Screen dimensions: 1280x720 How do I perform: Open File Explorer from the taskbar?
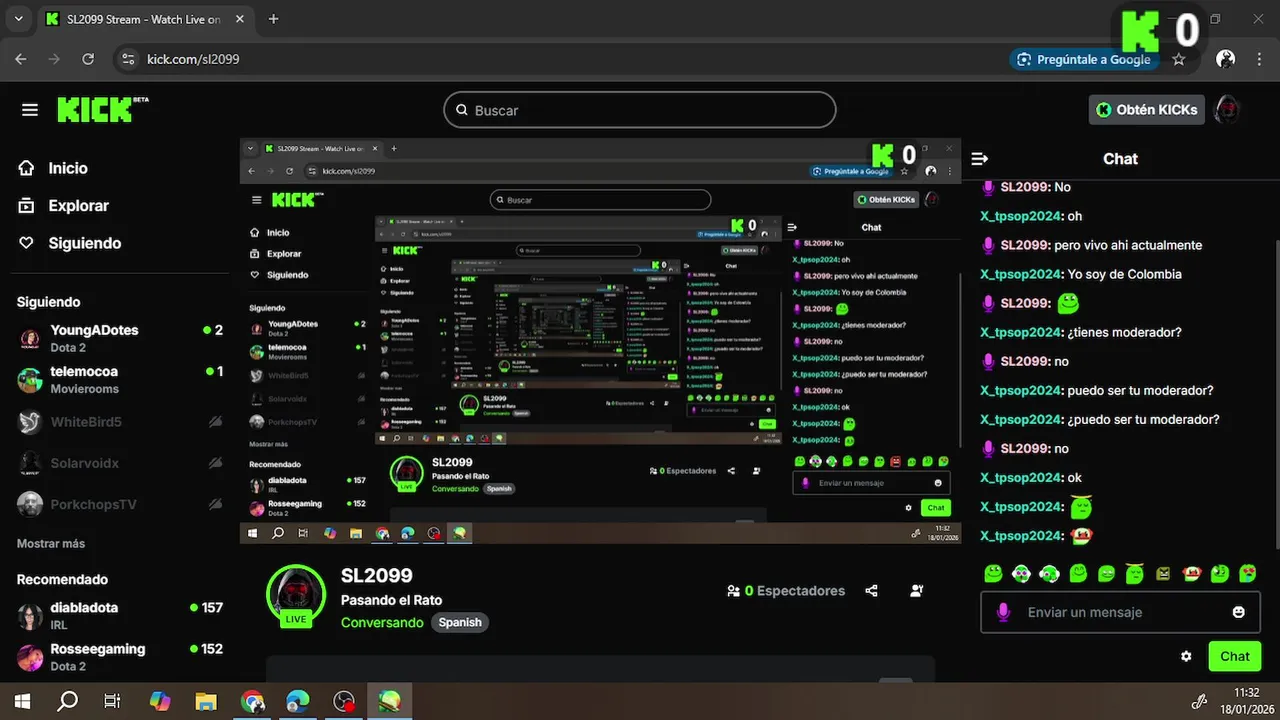[206, 702]
